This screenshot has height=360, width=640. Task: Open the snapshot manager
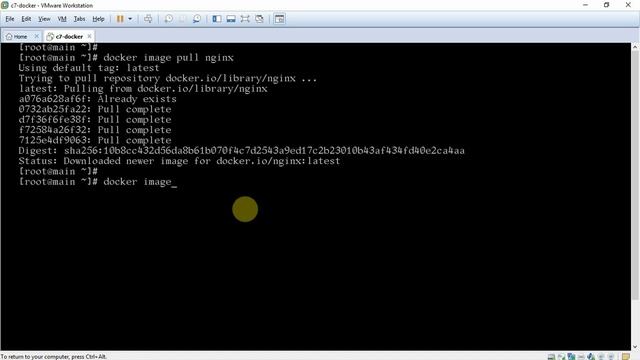click(x=197, y=19)
